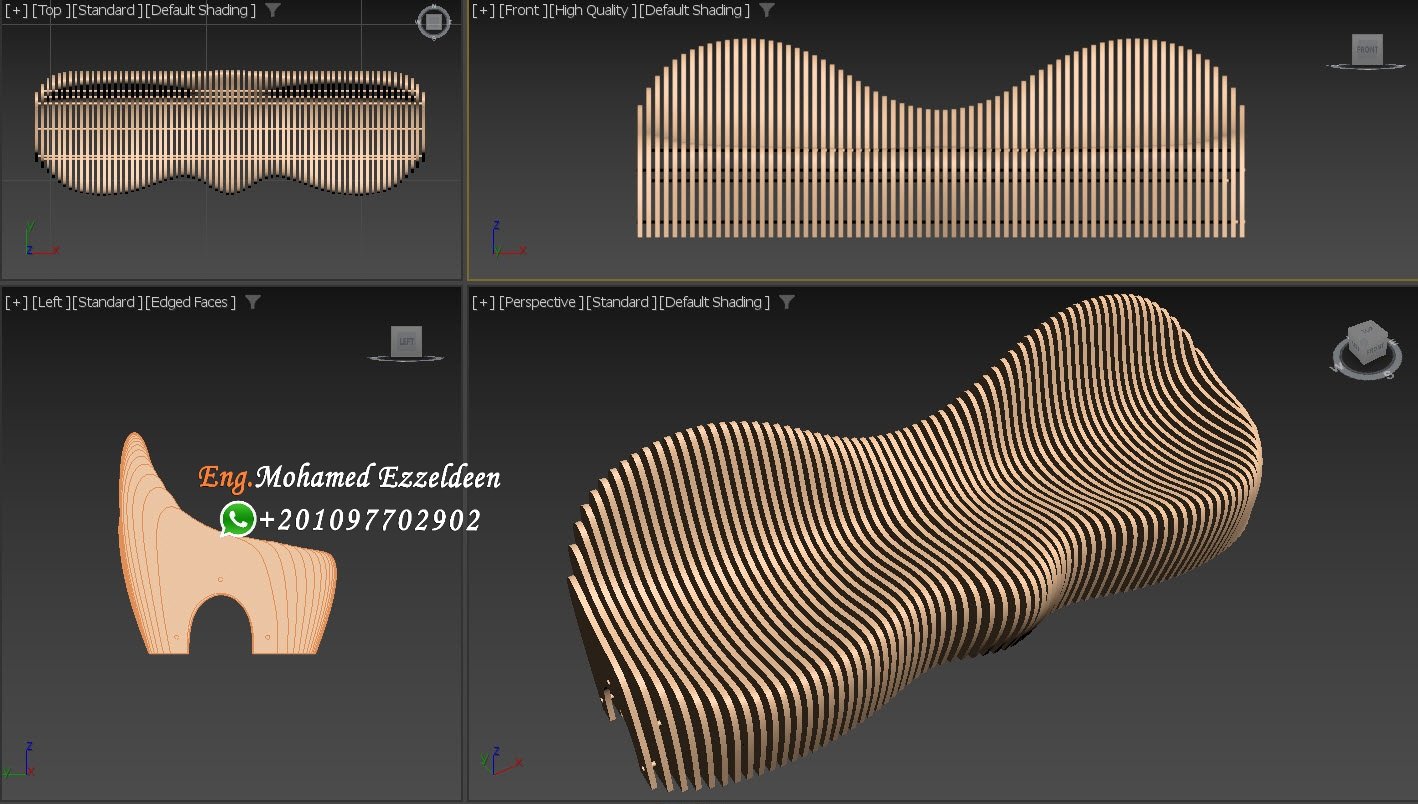
Task: Click the filter icon in Left viewport
Action: tap(252, 302)
